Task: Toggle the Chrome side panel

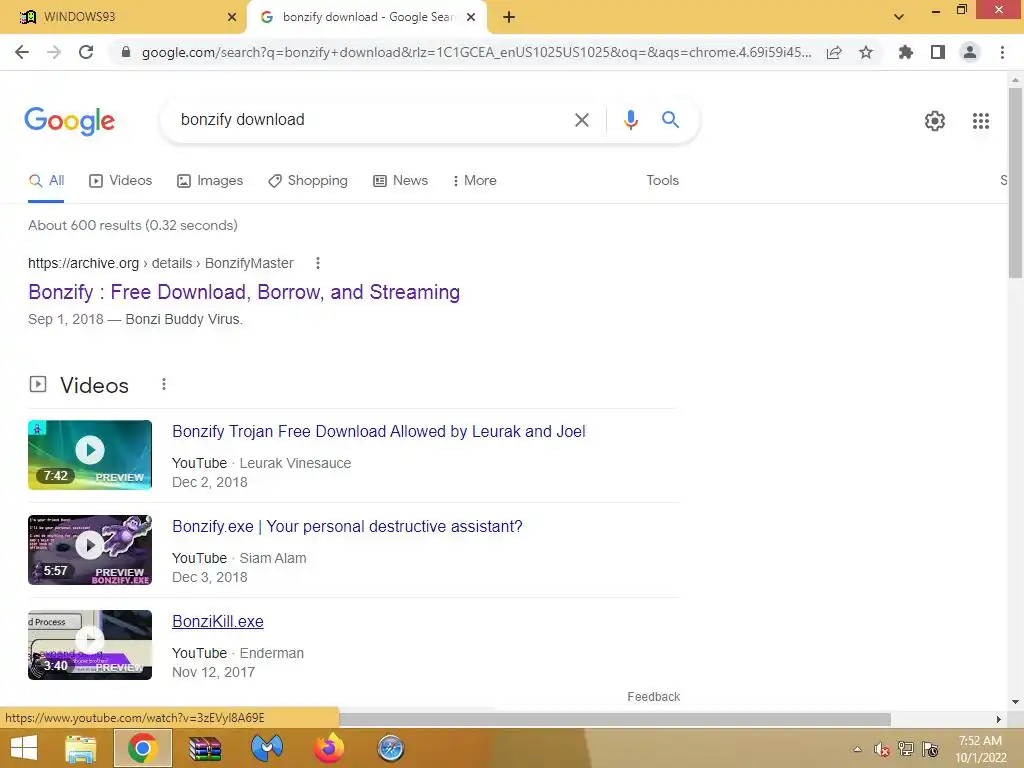Action: tap(938, 52)
